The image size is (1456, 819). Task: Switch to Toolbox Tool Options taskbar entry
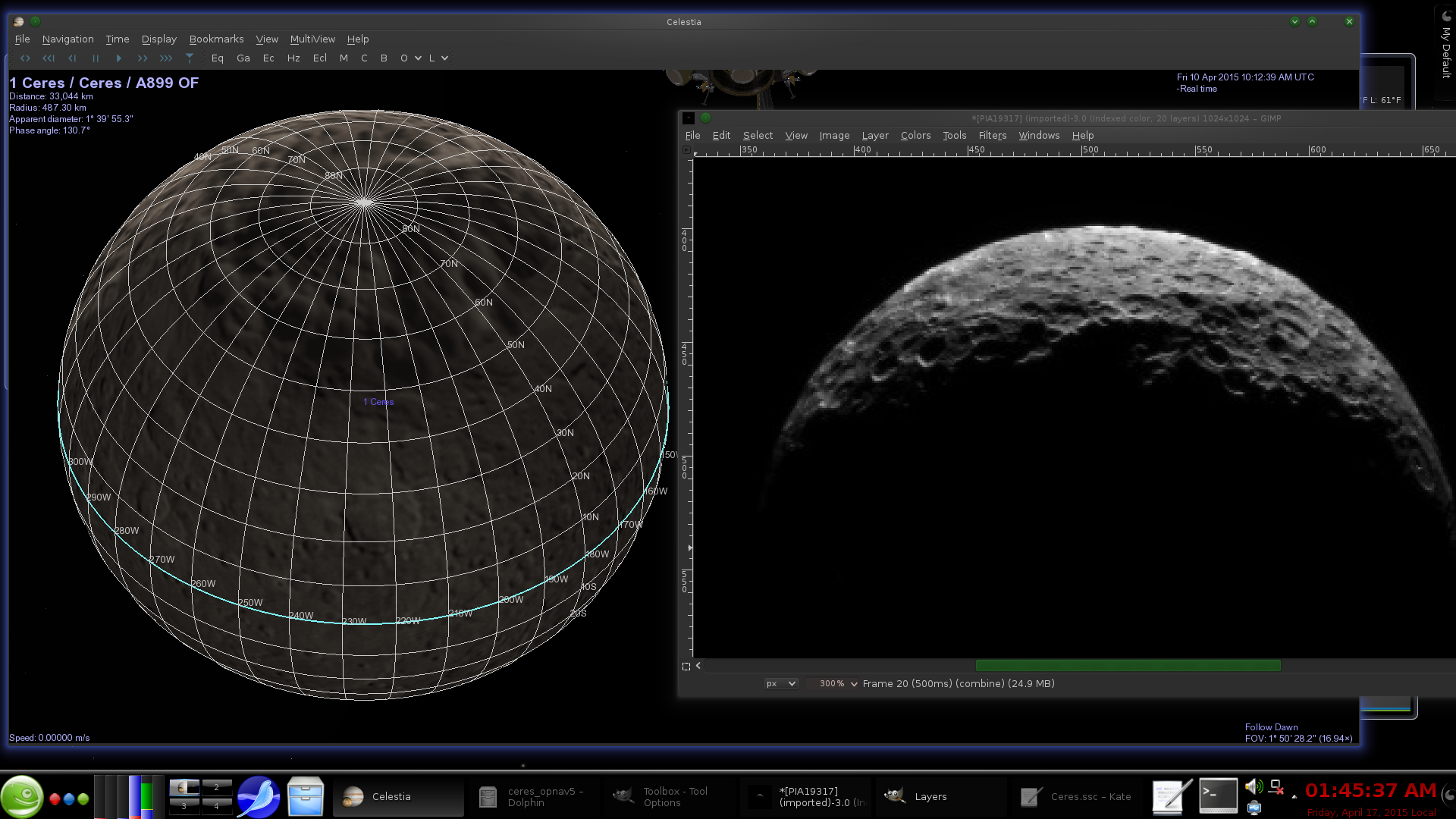point(670,797)
